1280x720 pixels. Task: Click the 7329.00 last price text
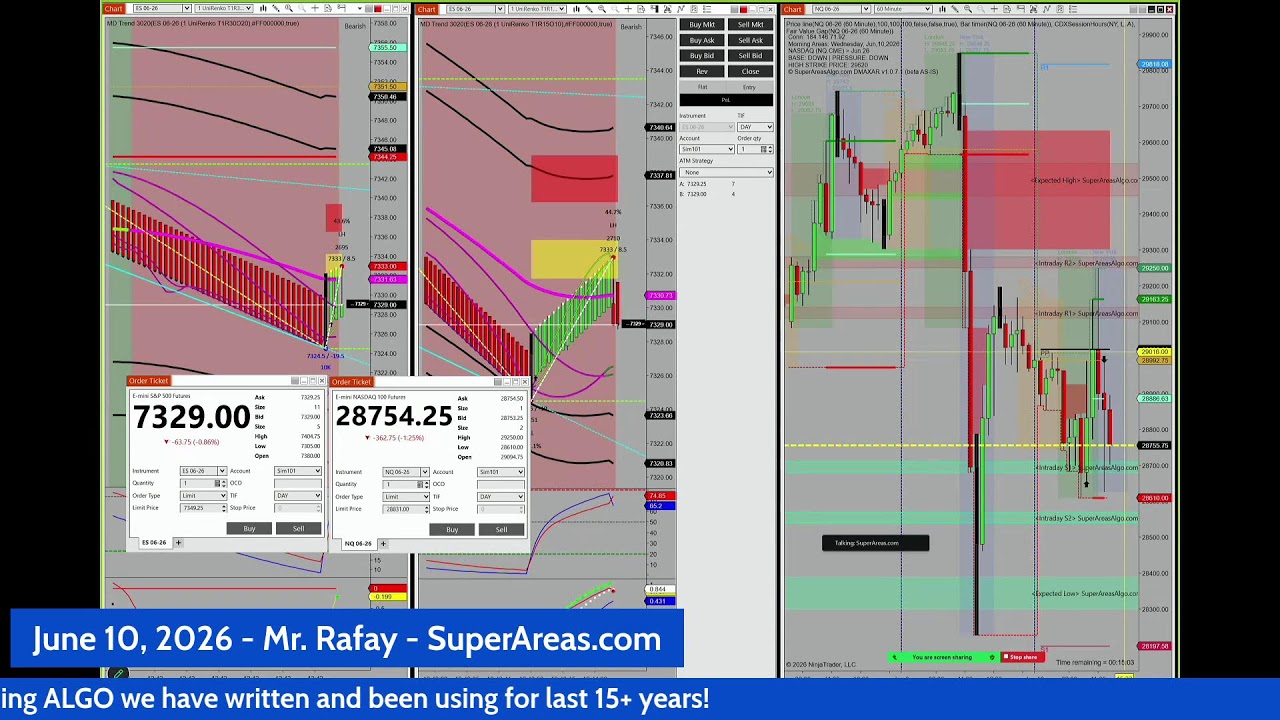click(x=192, y=417)
